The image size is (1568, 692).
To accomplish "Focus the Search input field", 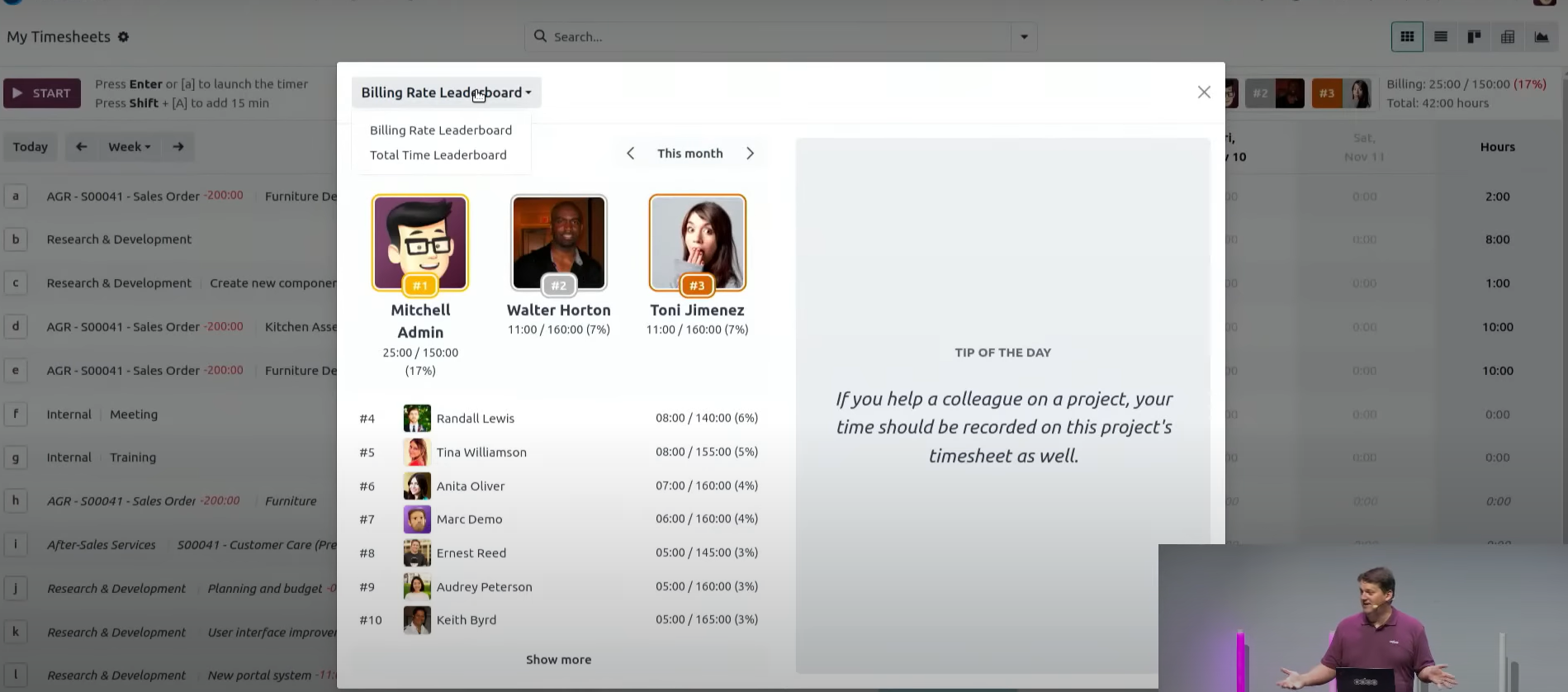I will pos(779,37).
